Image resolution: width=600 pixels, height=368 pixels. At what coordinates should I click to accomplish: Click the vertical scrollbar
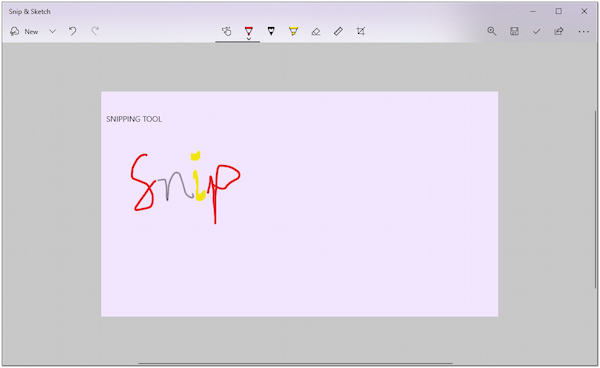pos(595,199)
